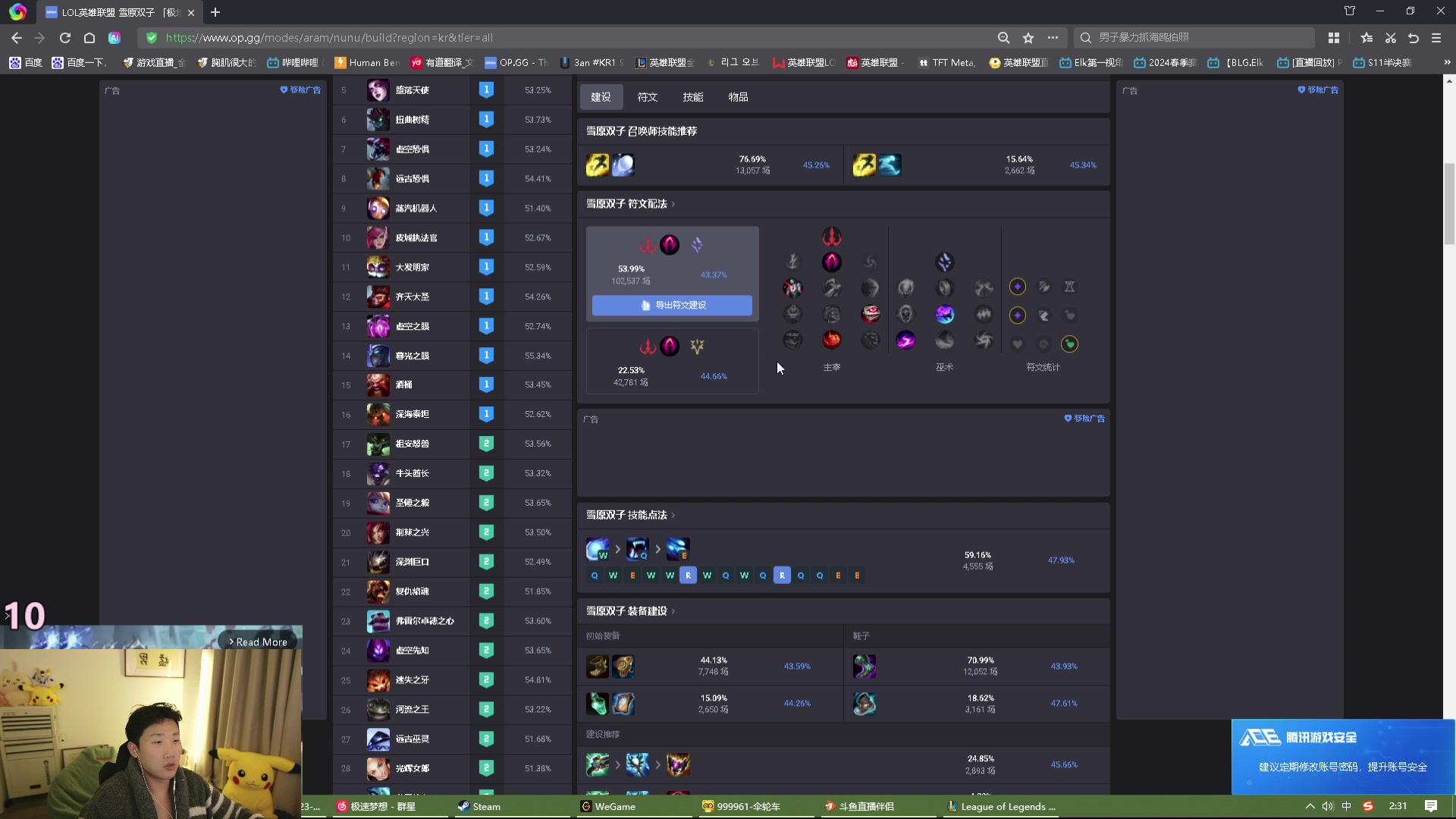
Task: Click champion row 齐天大圣
Action: tap(452, 297)
